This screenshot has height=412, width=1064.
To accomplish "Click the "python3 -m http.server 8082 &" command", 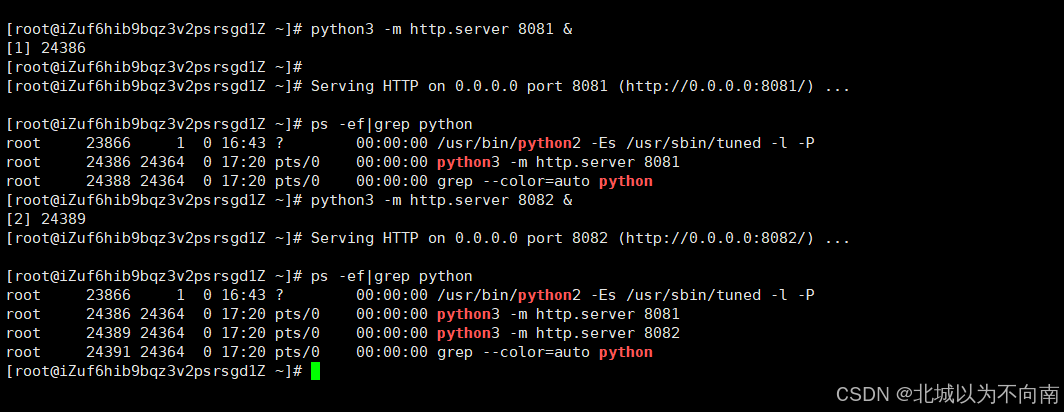I will 442,200.
